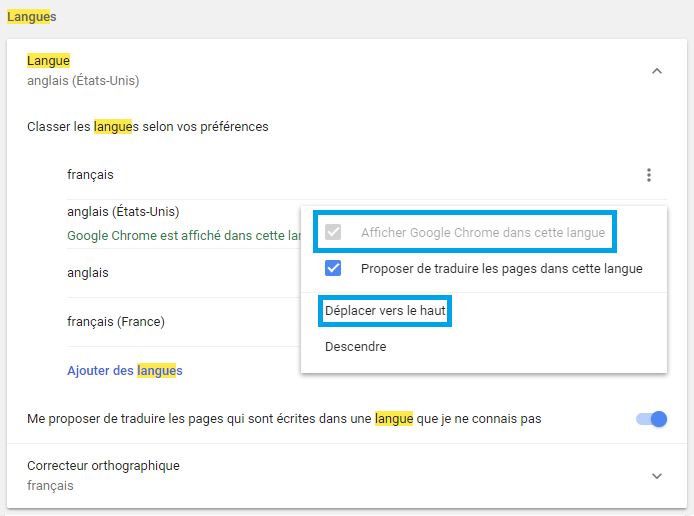Click the Me proposer de traduire les pages label

pyautogui.click(x=284, y=419)
